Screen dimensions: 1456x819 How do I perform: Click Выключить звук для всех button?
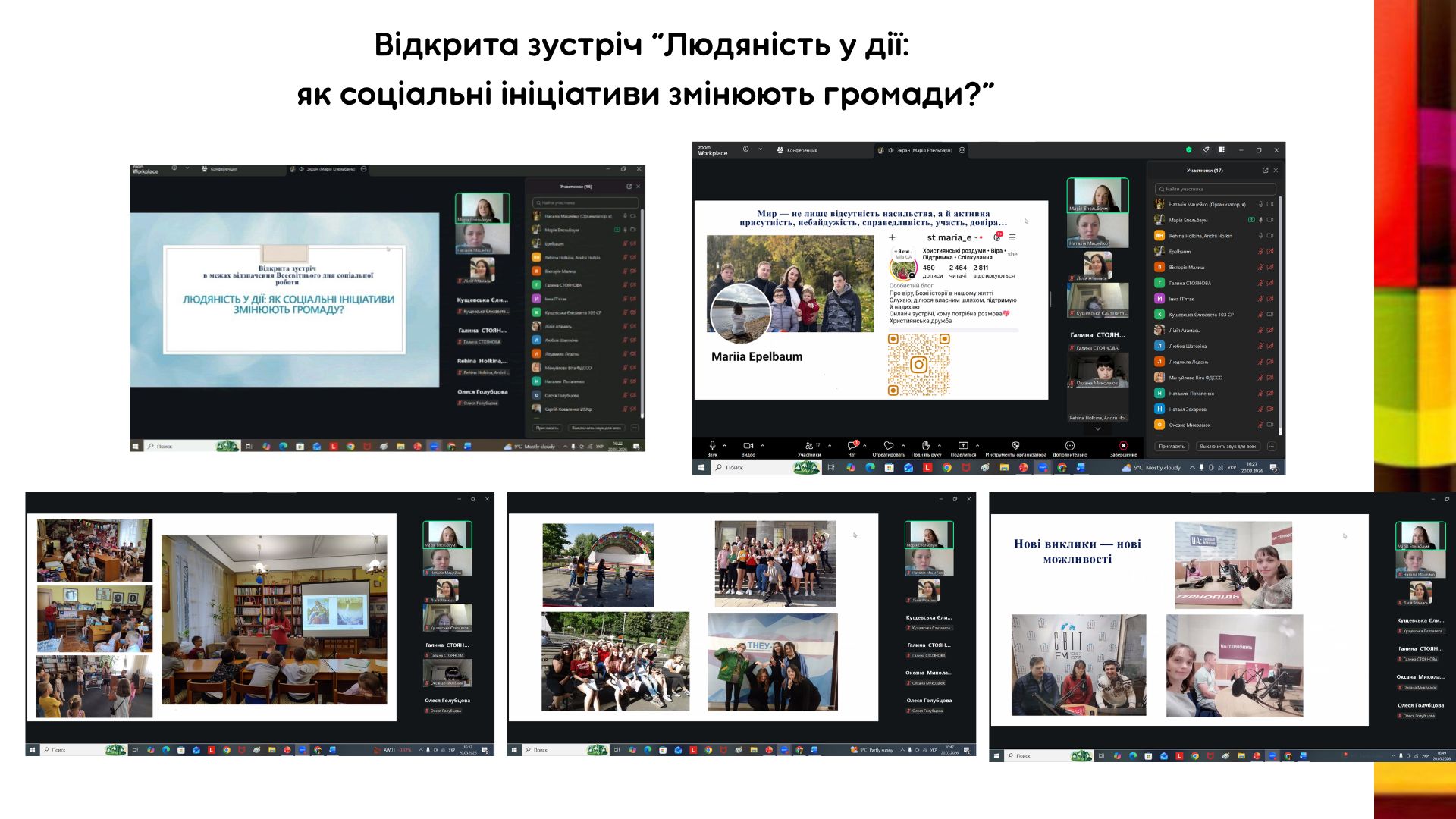click(1228, 447)
